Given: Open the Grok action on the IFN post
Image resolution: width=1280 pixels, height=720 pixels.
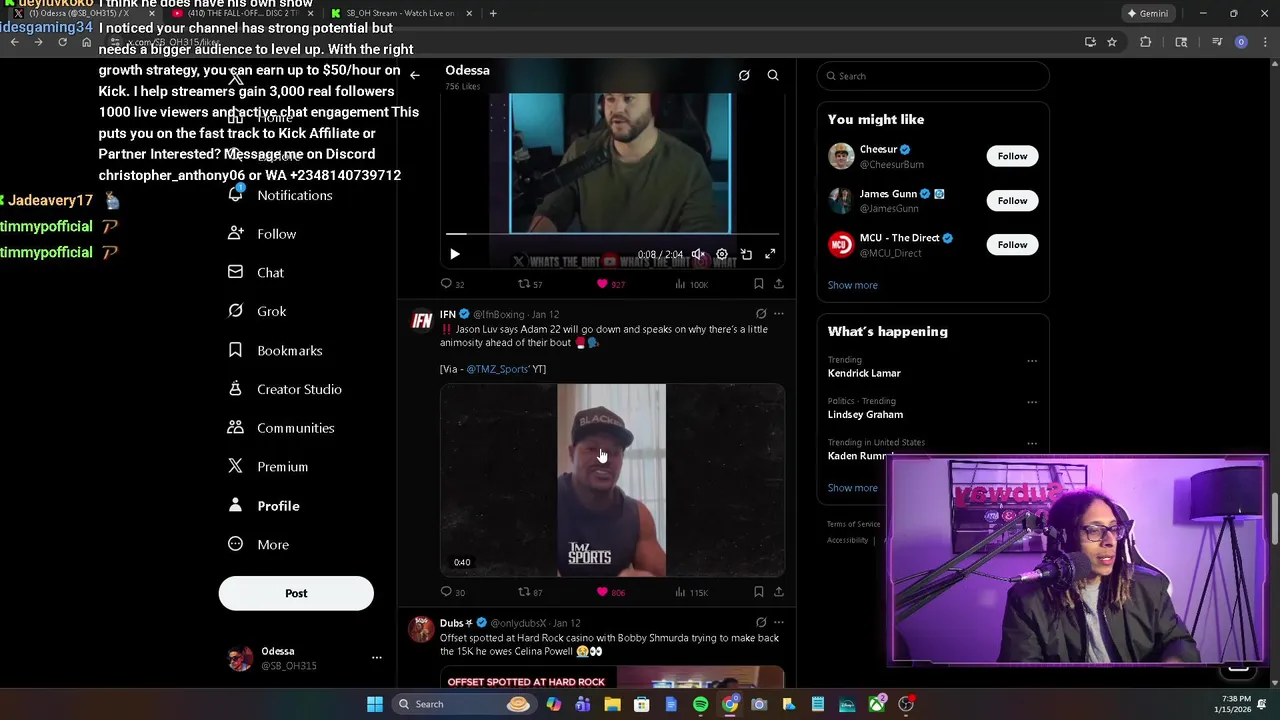Looking at the screenshot, I should coord(761,314).
